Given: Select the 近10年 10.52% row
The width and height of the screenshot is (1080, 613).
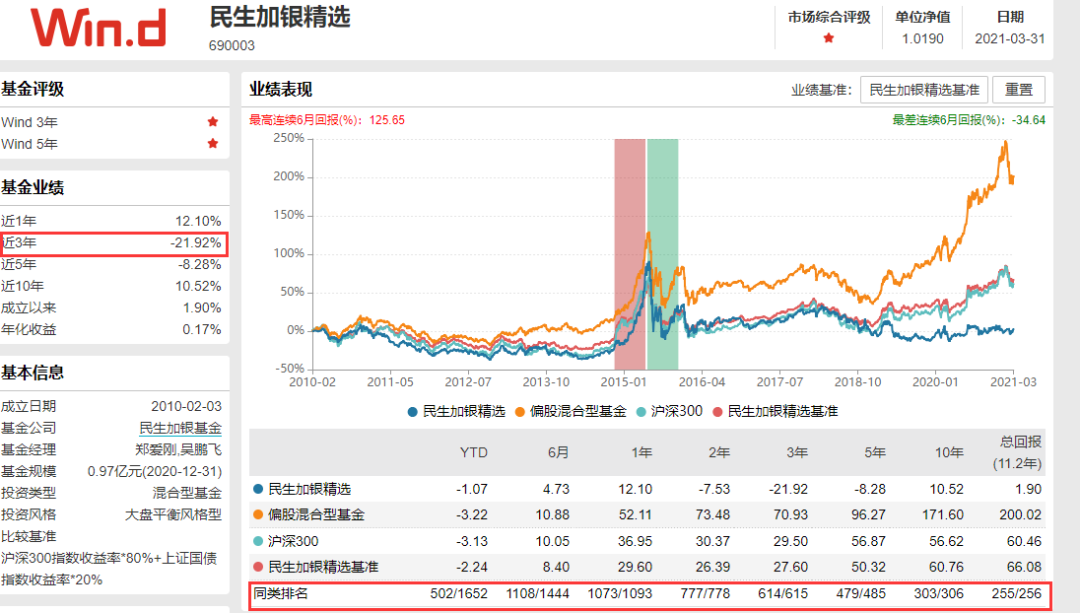Looking at the screenshot, I should 111,286.
